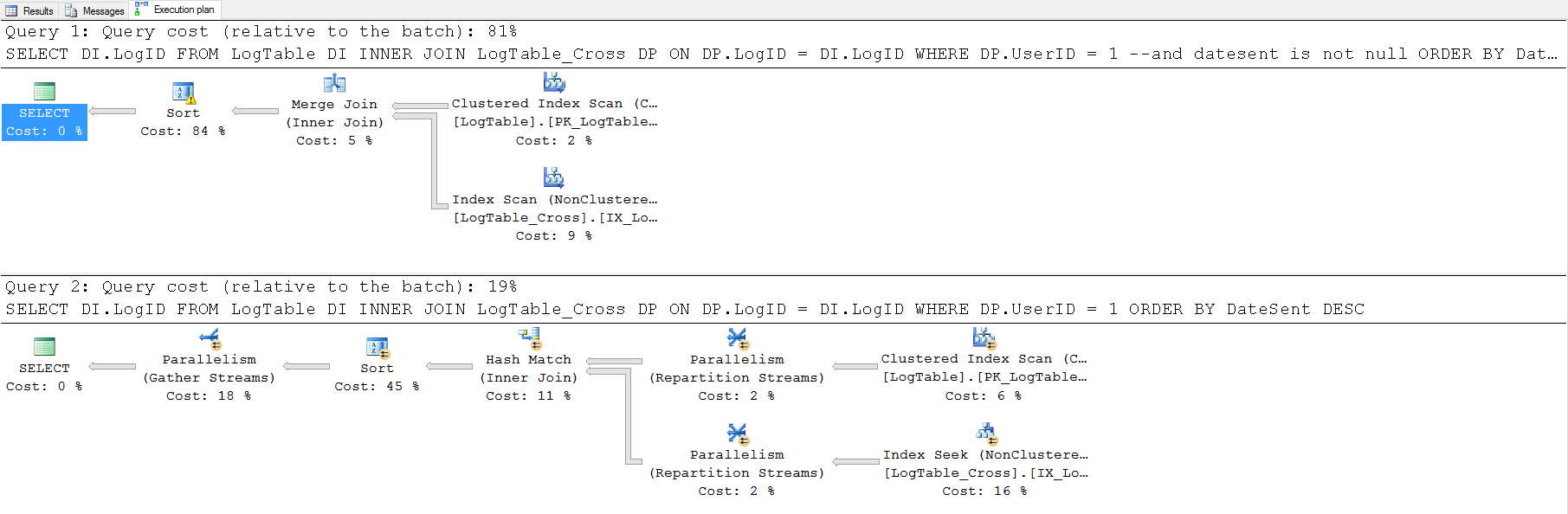This screenshot has width=1568, height=514.
Task: Click Merge Join Cost: 5 % text
Action: click(x=334, y=141)
